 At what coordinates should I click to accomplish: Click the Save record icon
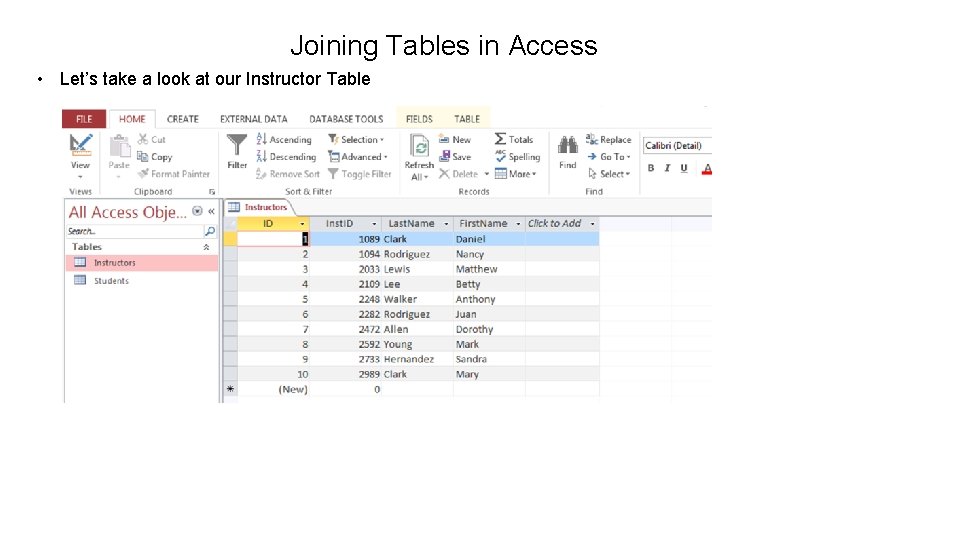tap(444, 157)
